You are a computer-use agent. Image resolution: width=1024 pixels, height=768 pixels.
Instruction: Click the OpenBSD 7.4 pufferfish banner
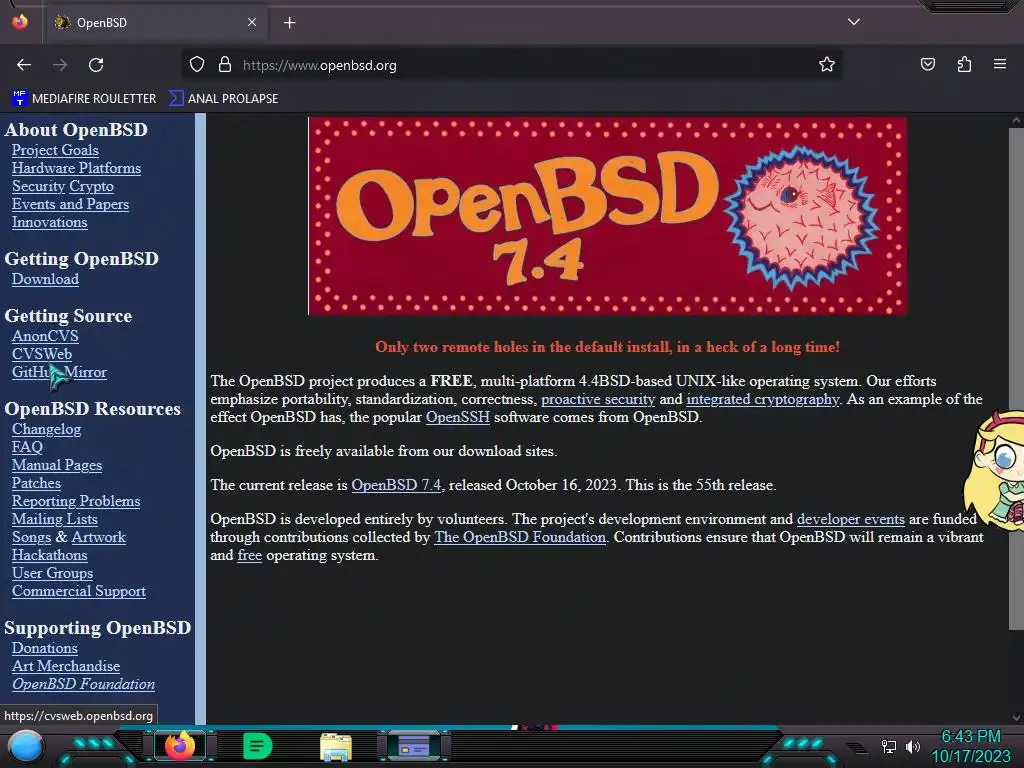(x=607, y=216)
